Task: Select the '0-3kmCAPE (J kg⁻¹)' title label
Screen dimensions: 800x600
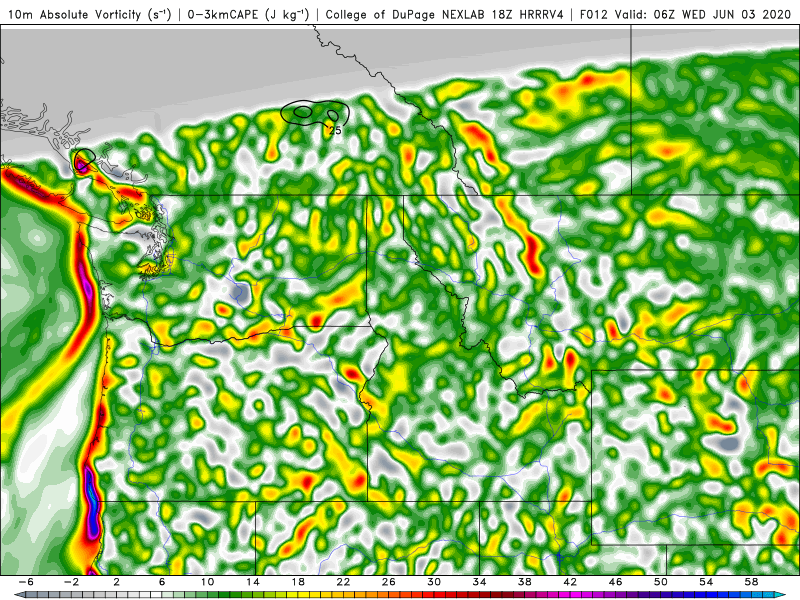Action: (248, 15)
